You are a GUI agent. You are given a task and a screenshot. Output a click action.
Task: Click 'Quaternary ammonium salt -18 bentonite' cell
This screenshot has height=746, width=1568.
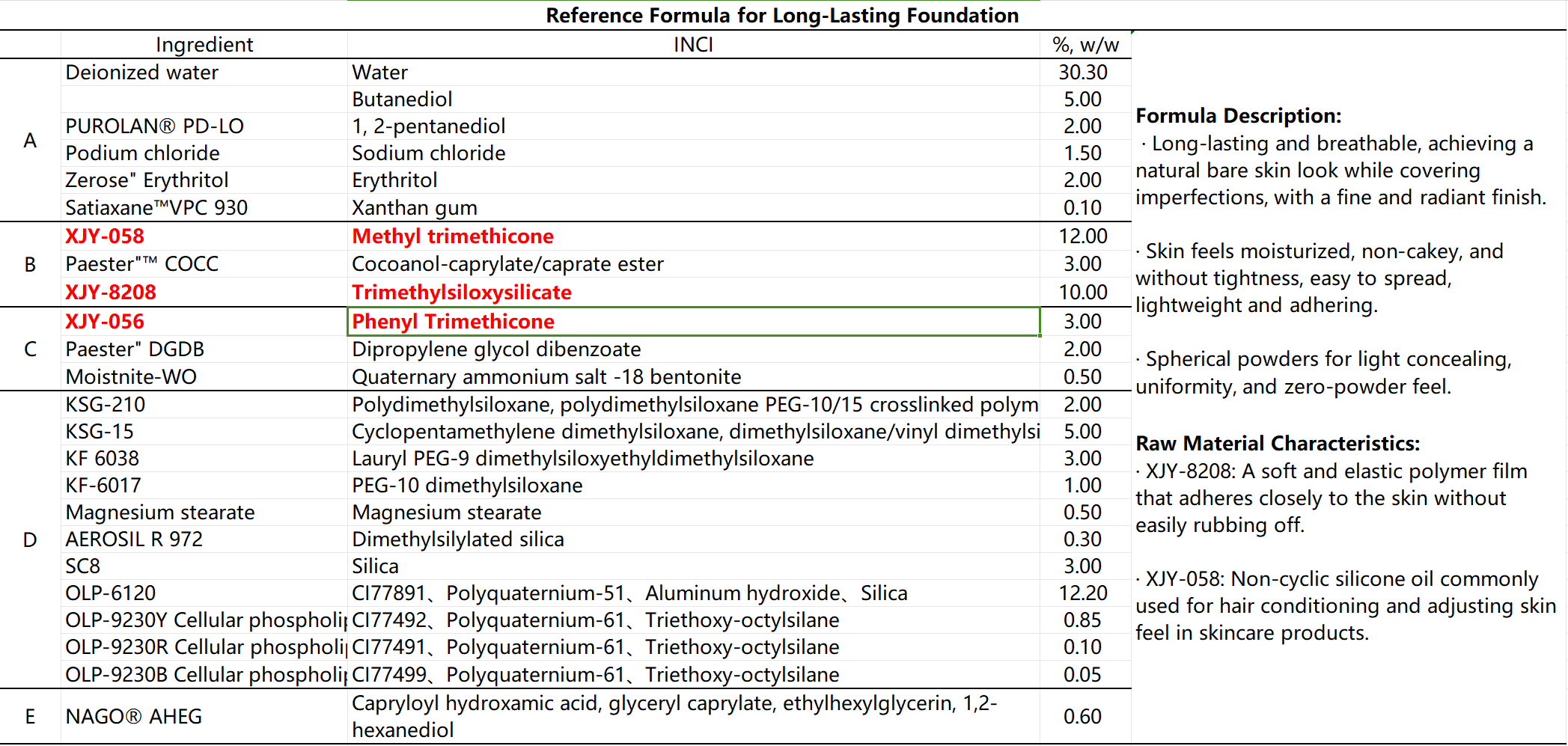[x=693, y=377]
